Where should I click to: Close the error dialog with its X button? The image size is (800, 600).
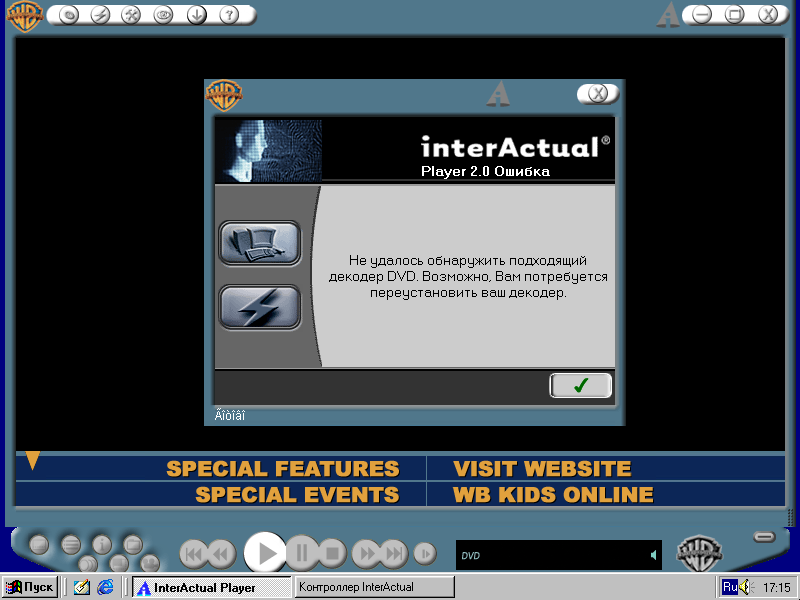598,93
